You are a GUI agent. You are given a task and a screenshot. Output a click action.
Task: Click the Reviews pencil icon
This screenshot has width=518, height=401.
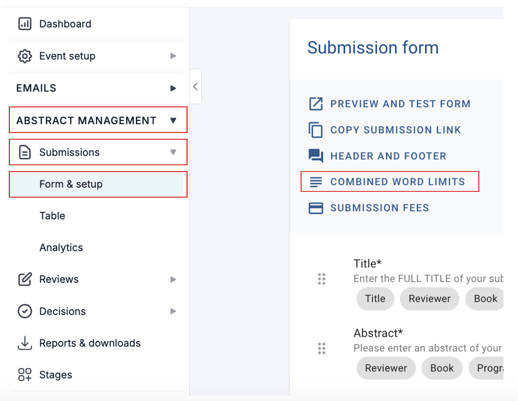25,279
